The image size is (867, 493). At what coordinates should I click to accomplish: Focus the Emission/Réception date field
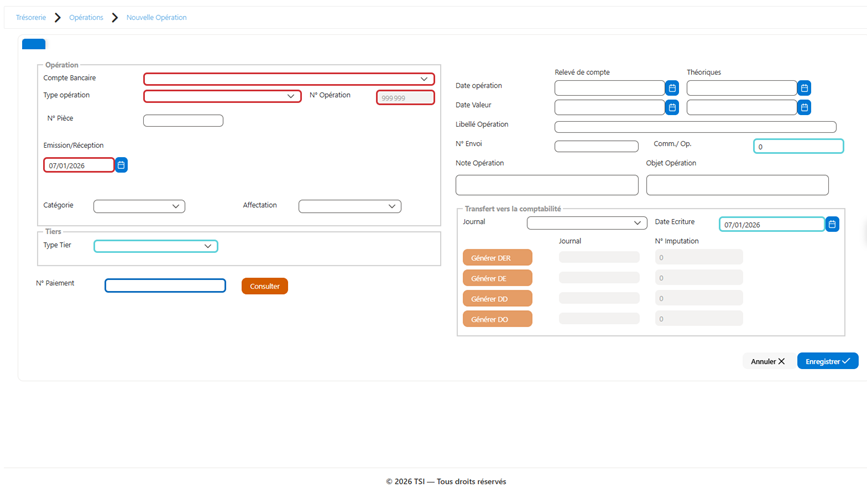[x=79, y=165]
